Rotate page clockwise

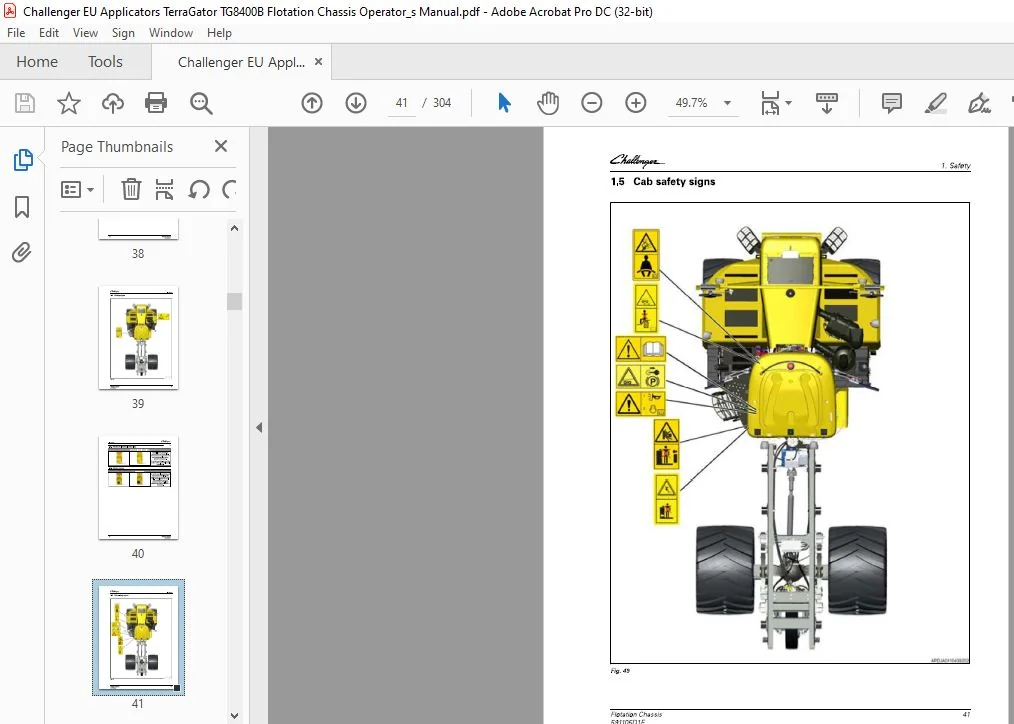229,189
